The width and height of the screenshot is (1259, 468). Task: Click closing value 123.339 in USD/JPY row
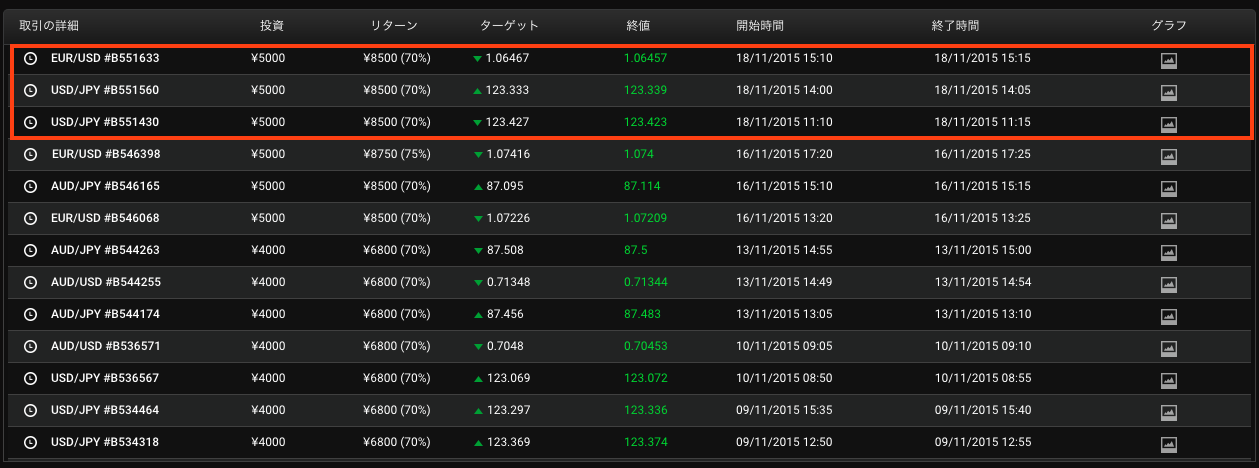[x=645, y=90]
